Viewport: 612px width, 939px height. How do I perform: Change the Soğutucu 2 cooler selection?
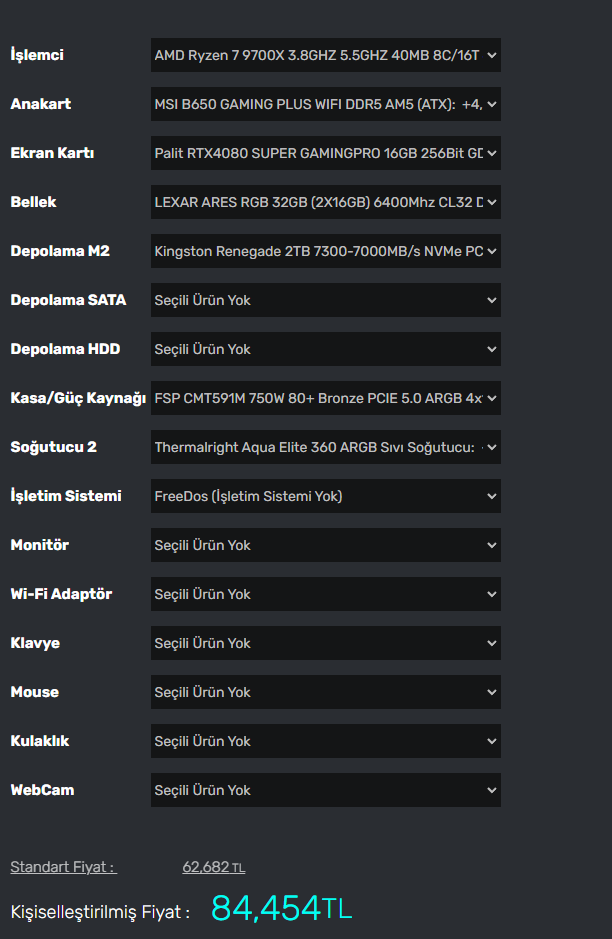pos(325,447)
